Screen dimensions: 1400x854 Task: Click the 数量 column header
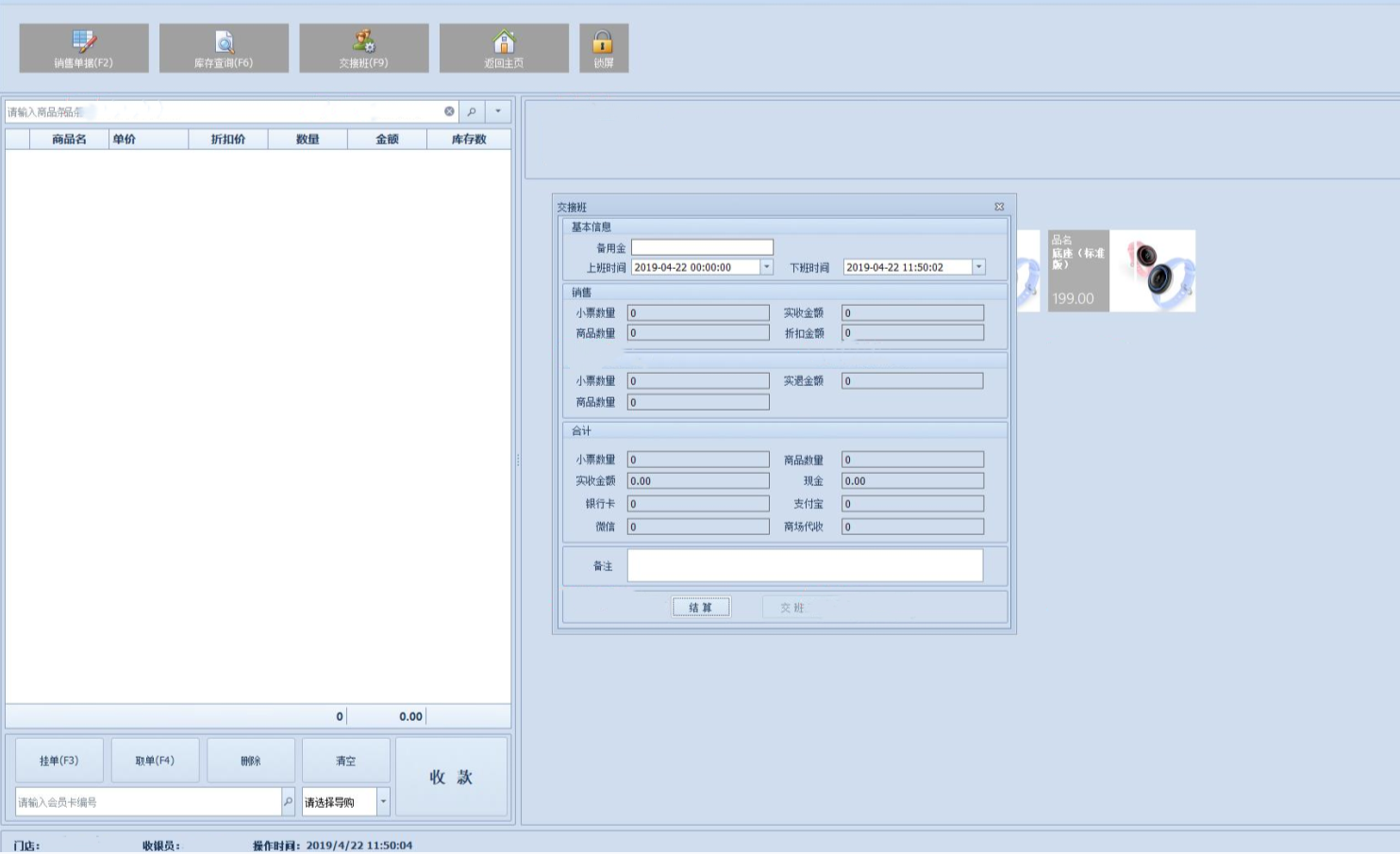[x=308, y=140]
